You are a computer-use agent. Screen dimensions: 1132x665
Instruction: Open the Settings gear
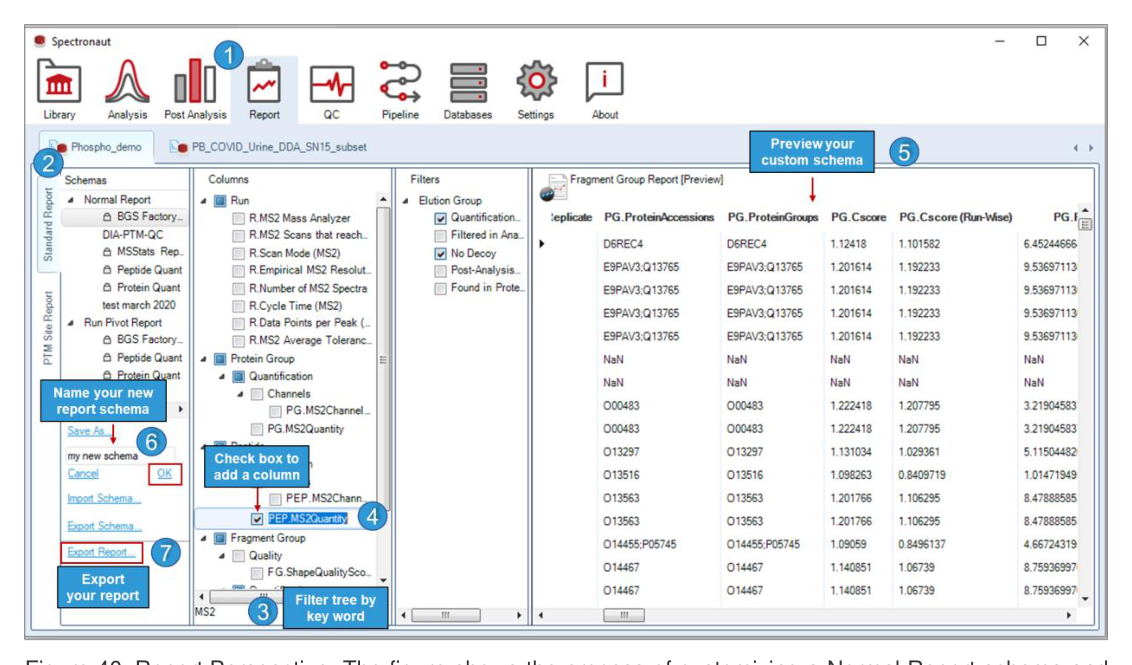pyautogui.click(x=536, y=89)
